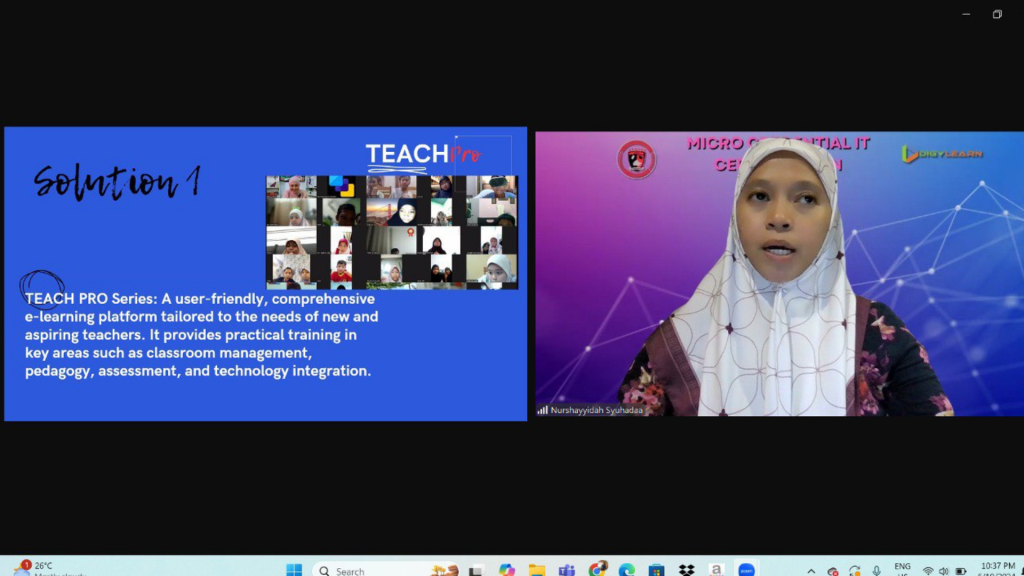Switch to Zoom app in taskbar
The image size is (1024, 576).
coord(746,570)
